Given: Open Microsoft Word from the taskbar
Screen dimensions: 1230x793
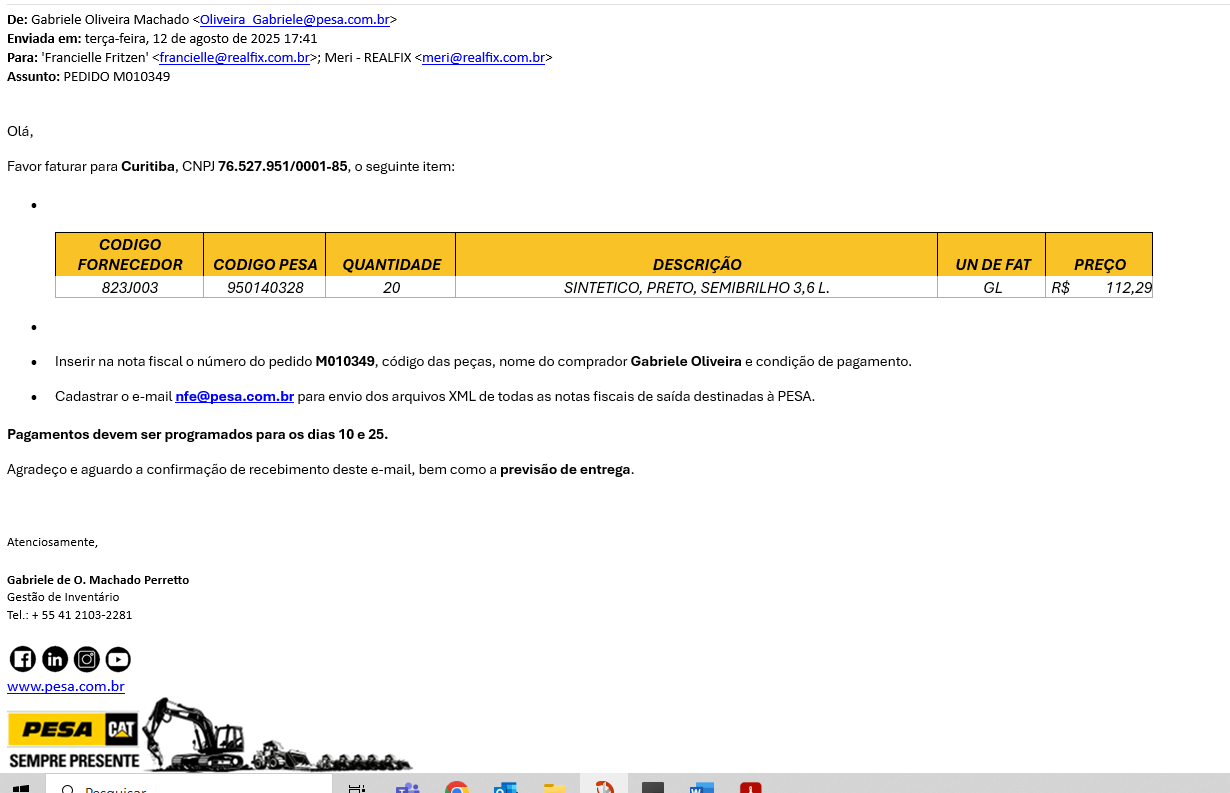Looking at the screenshot, I should click(x=701, y=788).
